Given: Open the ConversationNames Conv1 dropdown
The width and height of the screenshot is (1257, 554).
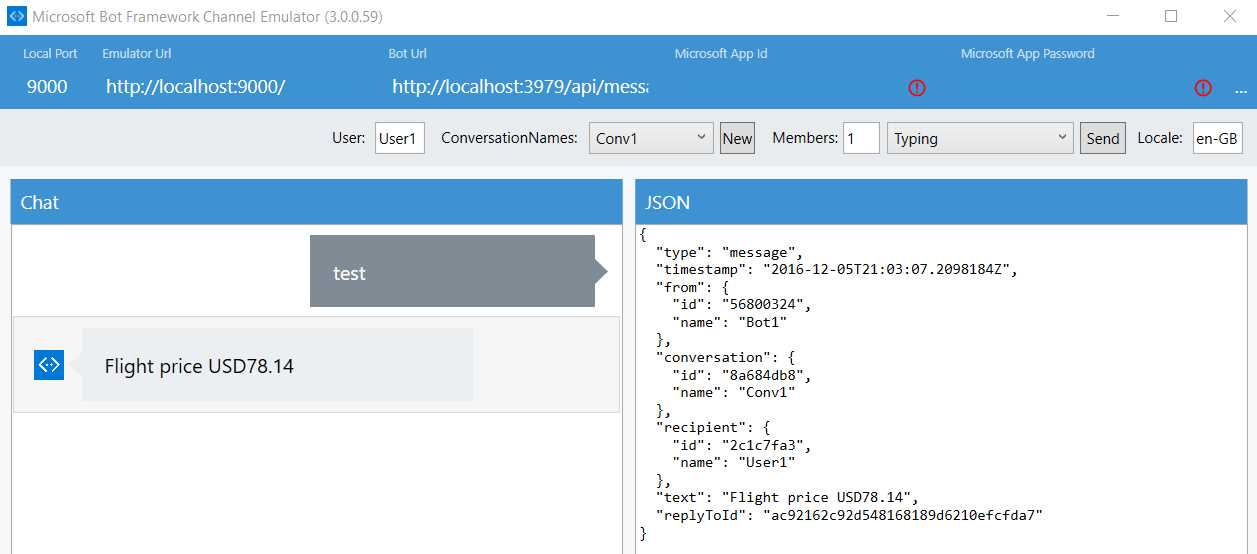Looking at the screenshot, I should click(x=651, y=138).
